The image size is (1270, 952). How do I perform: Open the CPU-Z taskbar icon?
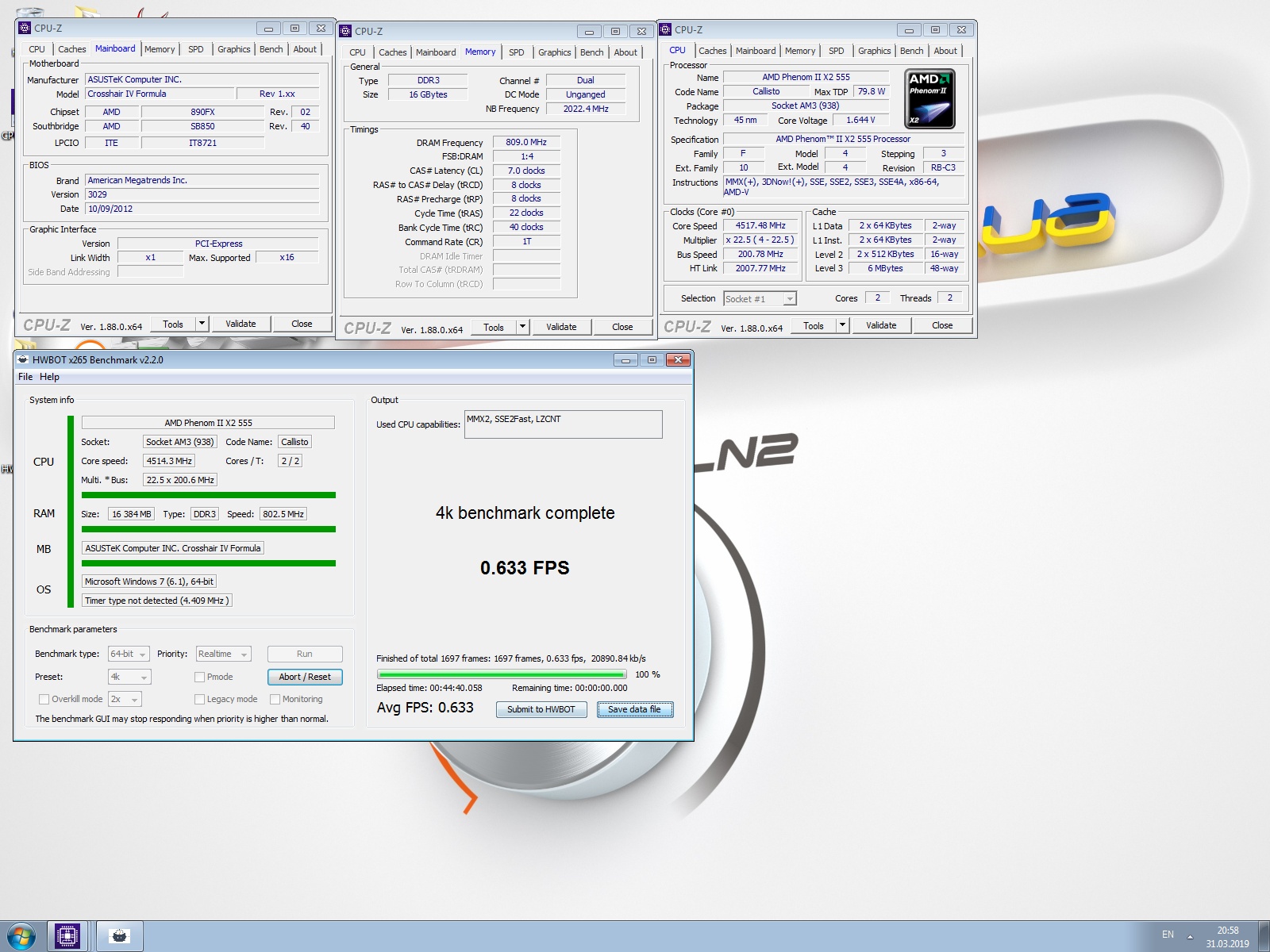[67, 936]
